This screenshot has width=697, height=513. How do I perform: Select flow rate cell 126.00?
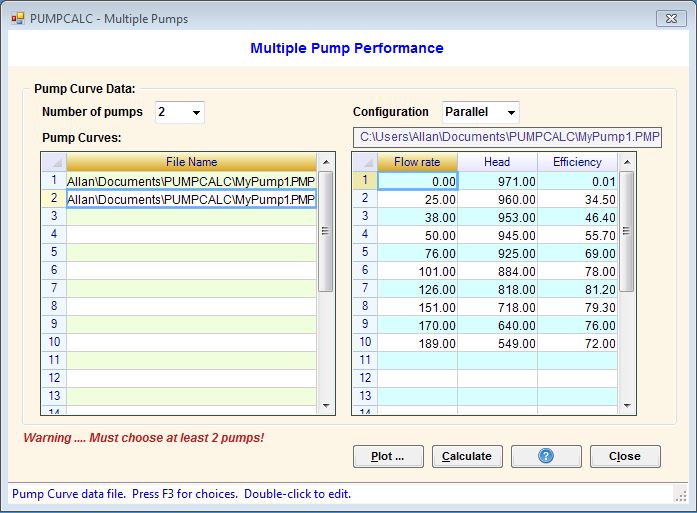[x=417, y=289]
